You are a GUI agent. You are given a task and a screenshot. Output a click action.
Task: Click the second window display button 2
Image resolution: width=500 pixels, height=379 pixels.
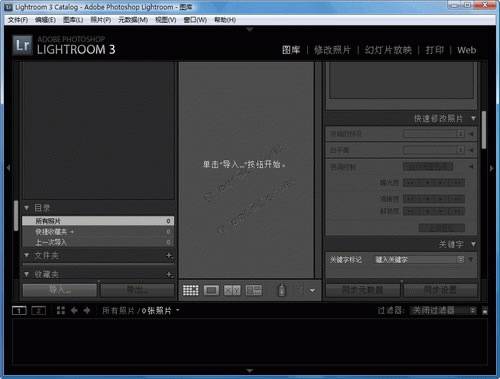(38, 311)
